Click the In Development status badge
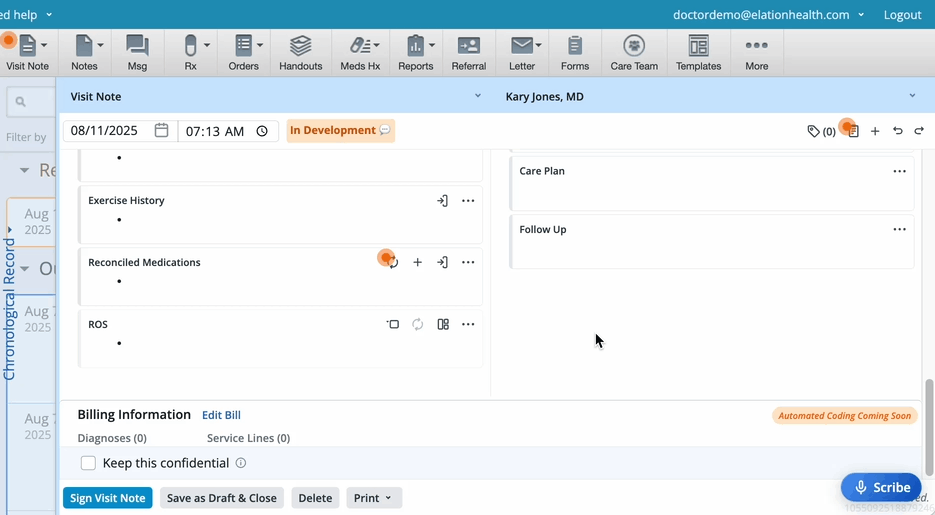This screenshot has height=515, width=935. [x=340, y=131]
